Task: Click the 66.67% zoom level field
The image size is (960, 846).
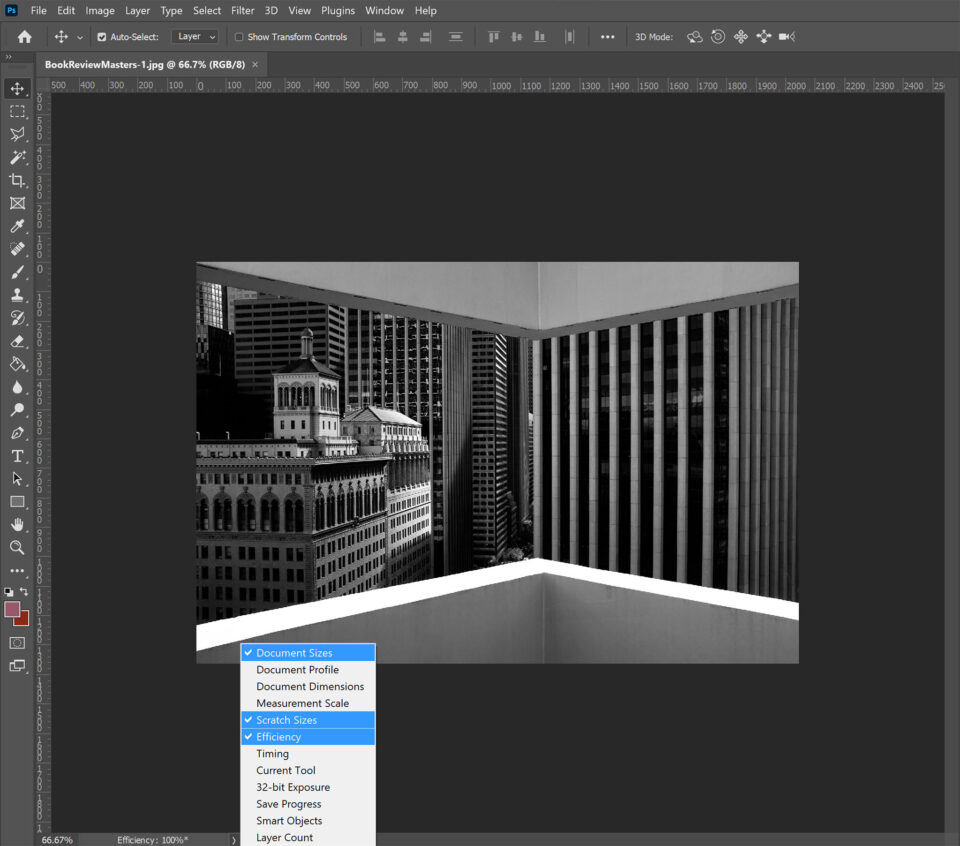Action: click(x=57, y=840)
